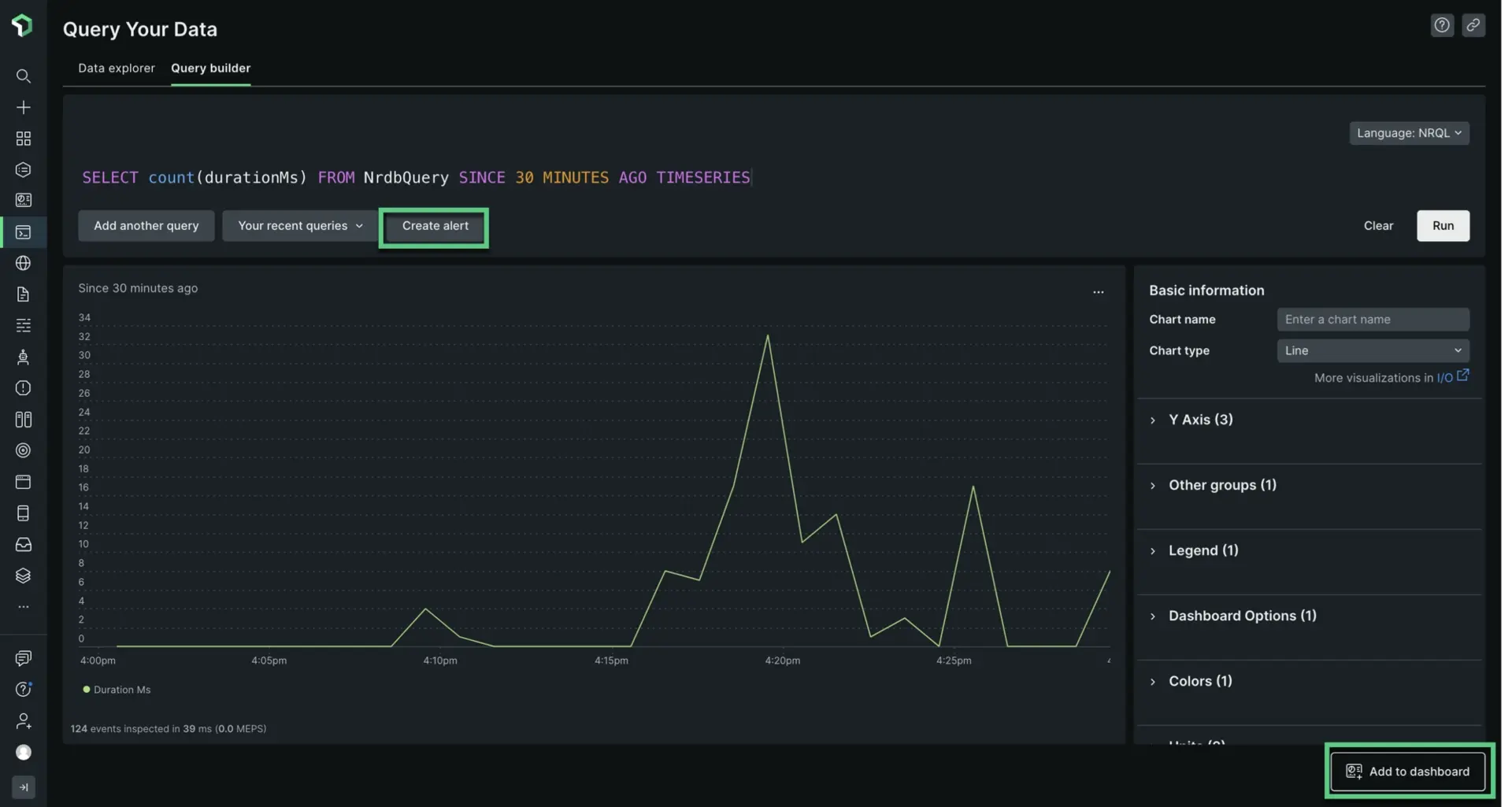Viewport: 1512px width, 807px height.
Task: Open the chart's three-dot options menu
Action: (x=1099, y=292)
